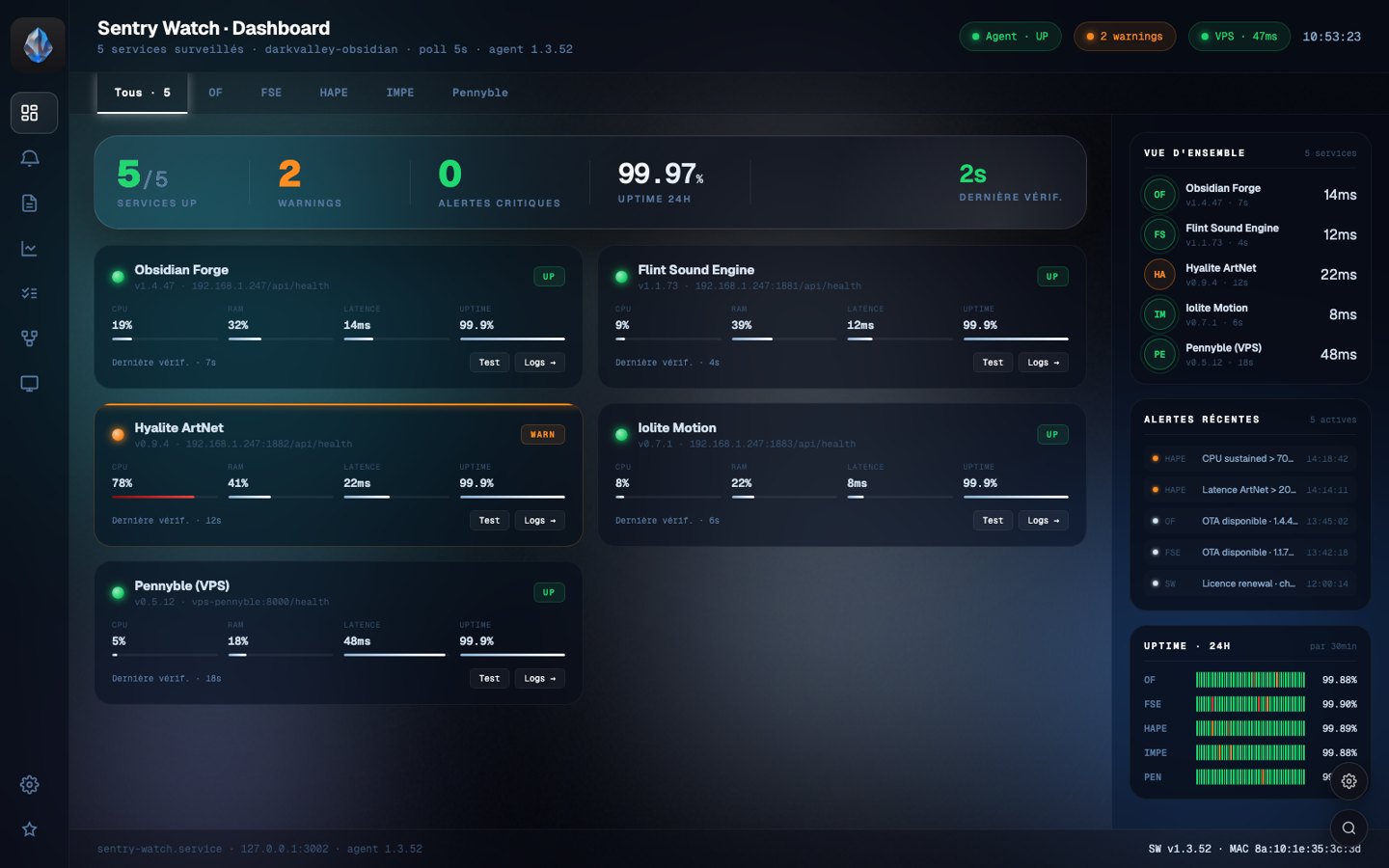Click green status dot on Obsidian Forge card
Image resolution: width=1389 pixels, height=868 pixels.
[118, 277]
